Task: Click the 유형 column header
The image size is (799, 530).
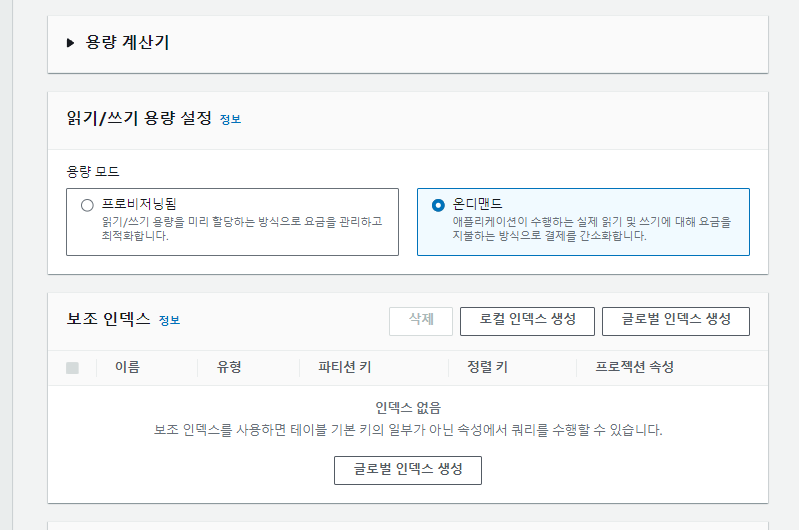Action: tap(229, 367)
